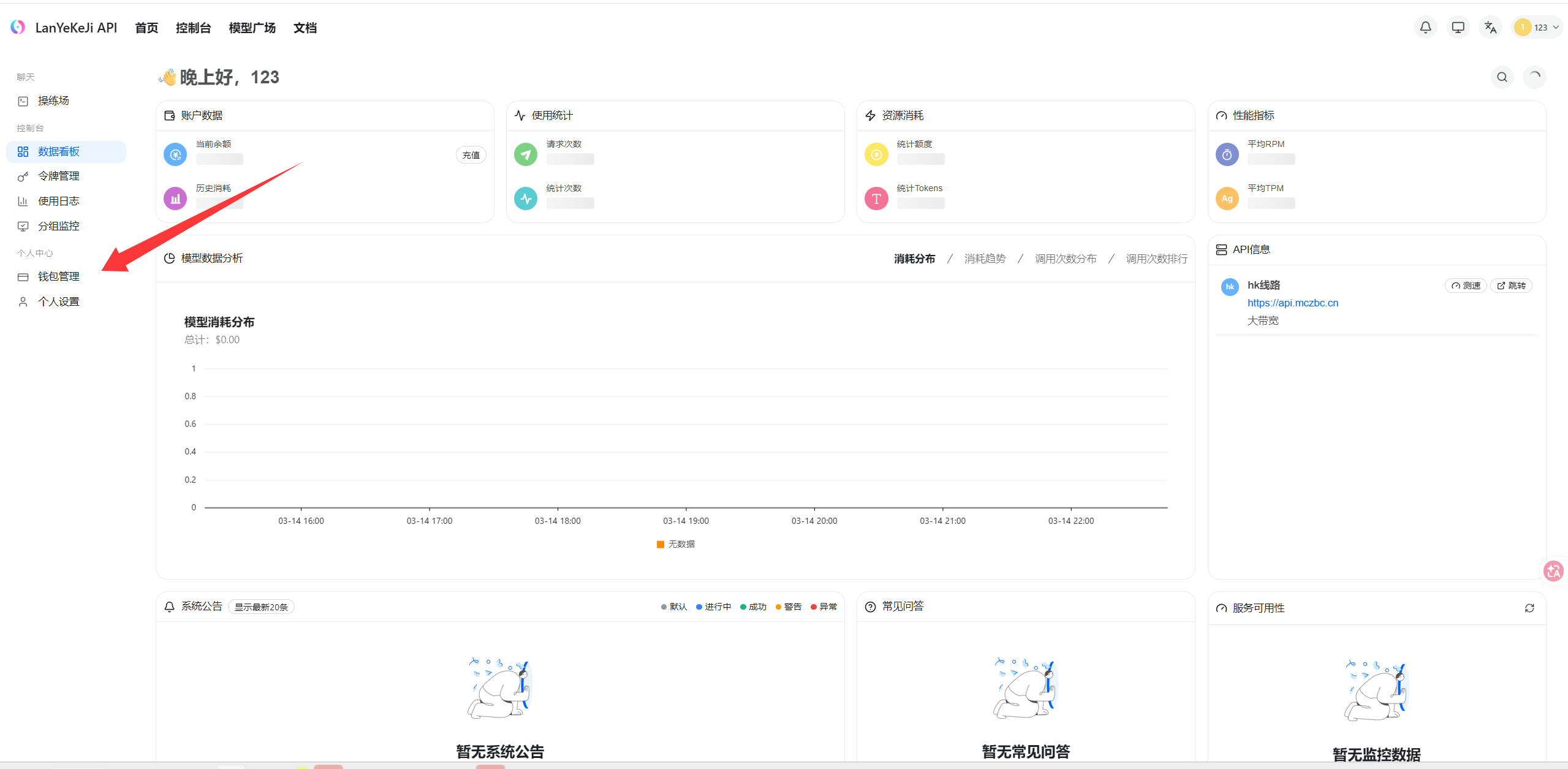This screenshot has width=1568, height=769.
Task: Go to 控制台 in top navigation
Action: 193,28
